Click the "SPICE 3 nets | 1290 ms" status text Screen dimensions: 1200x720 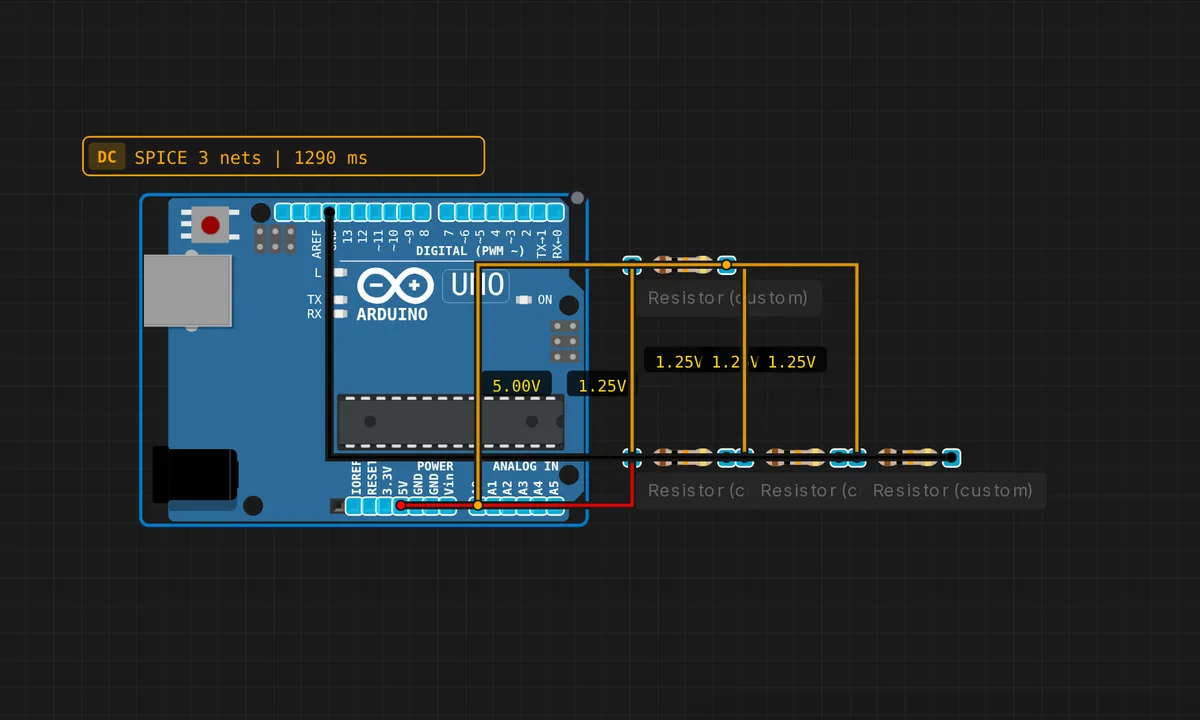tap(251, 157)
